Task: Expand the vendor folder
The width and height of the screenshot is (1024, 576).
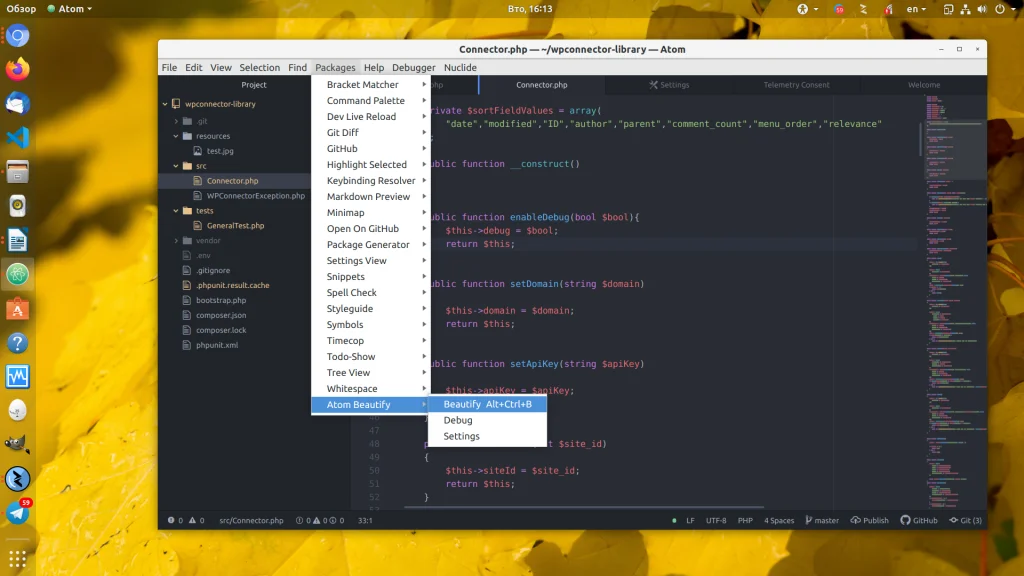Action: 176,241
